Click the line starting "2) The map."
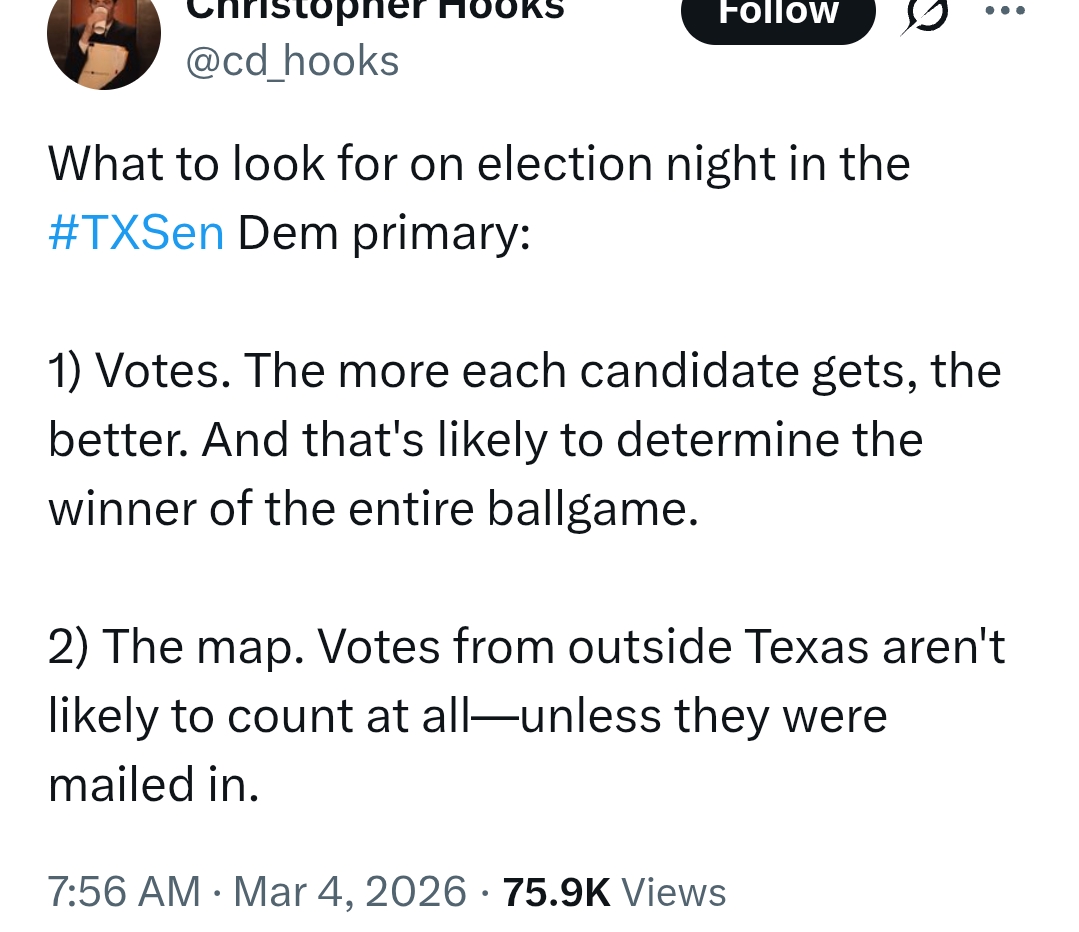 click(526, 647)
